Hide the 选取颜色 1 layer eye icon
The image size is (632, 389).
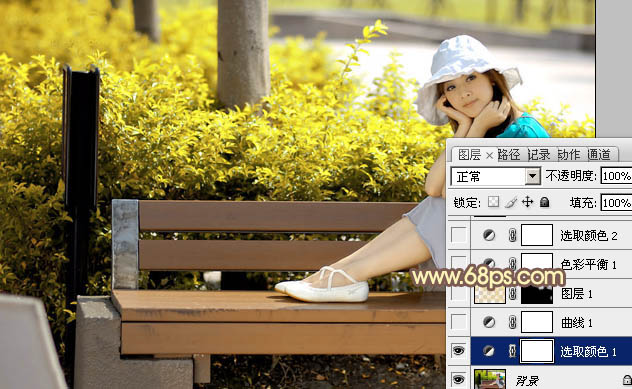(x=459, y=351)
